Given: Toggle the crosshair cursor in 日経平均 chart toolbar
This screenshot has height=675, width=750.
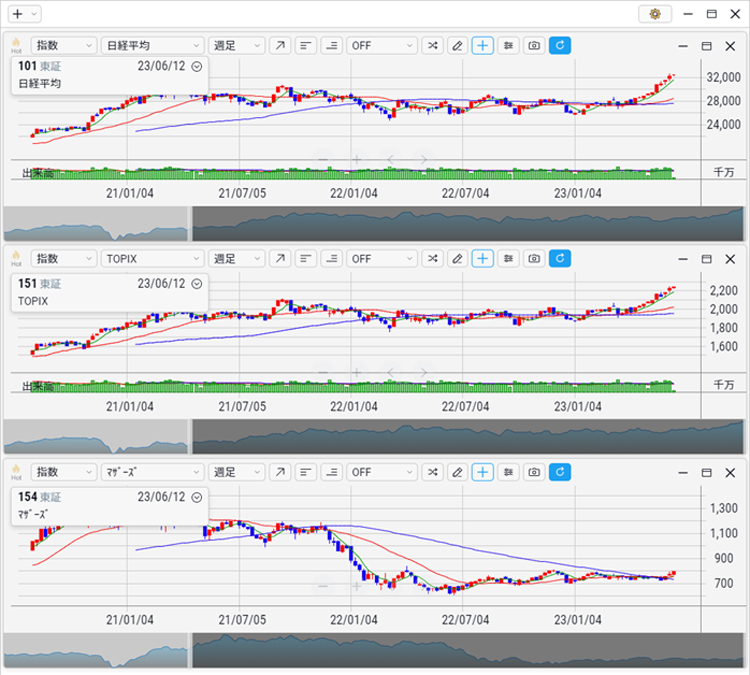Looking at the screenshot, I should click(x=482, y=46).
